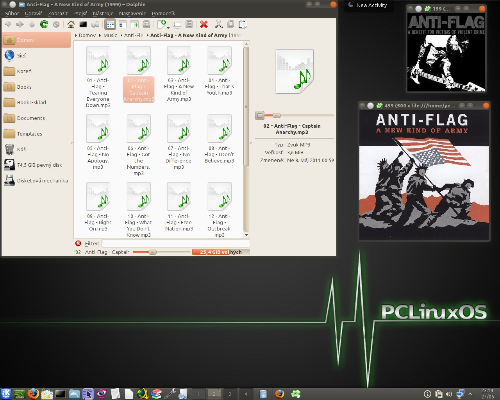Click the stop loading icon in Dolphin toolbar
500x400 pixels.
click(56, 24)
